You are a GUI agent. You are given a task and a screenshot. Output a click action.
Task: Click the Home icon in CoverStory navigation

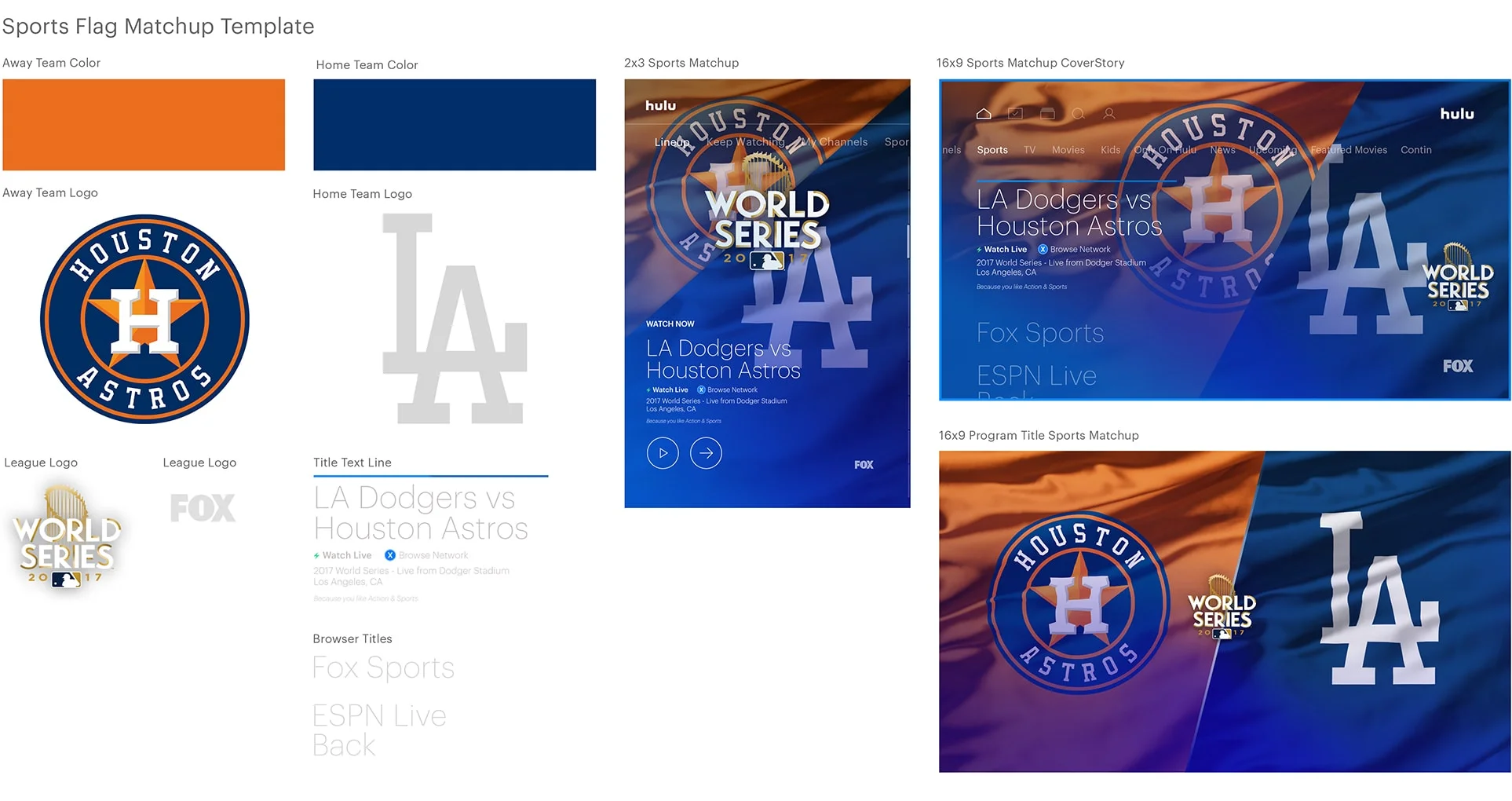tap(984, 114)
